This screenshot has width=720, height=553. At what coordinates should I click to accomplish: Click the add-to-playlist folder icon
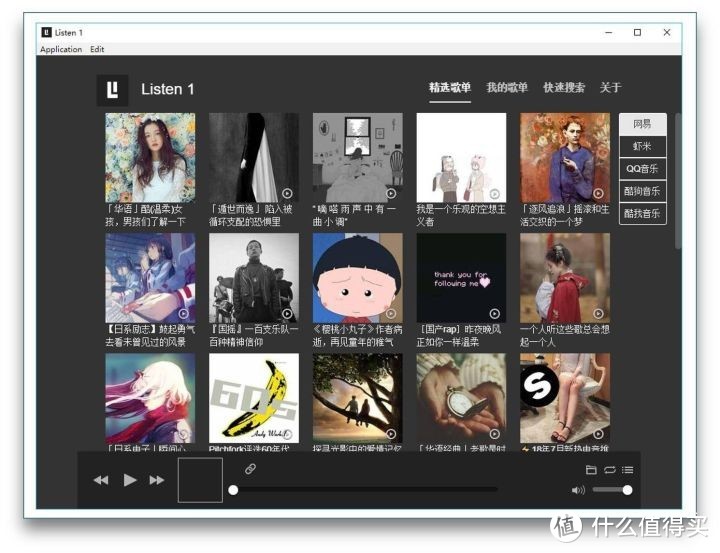[591, 469]
